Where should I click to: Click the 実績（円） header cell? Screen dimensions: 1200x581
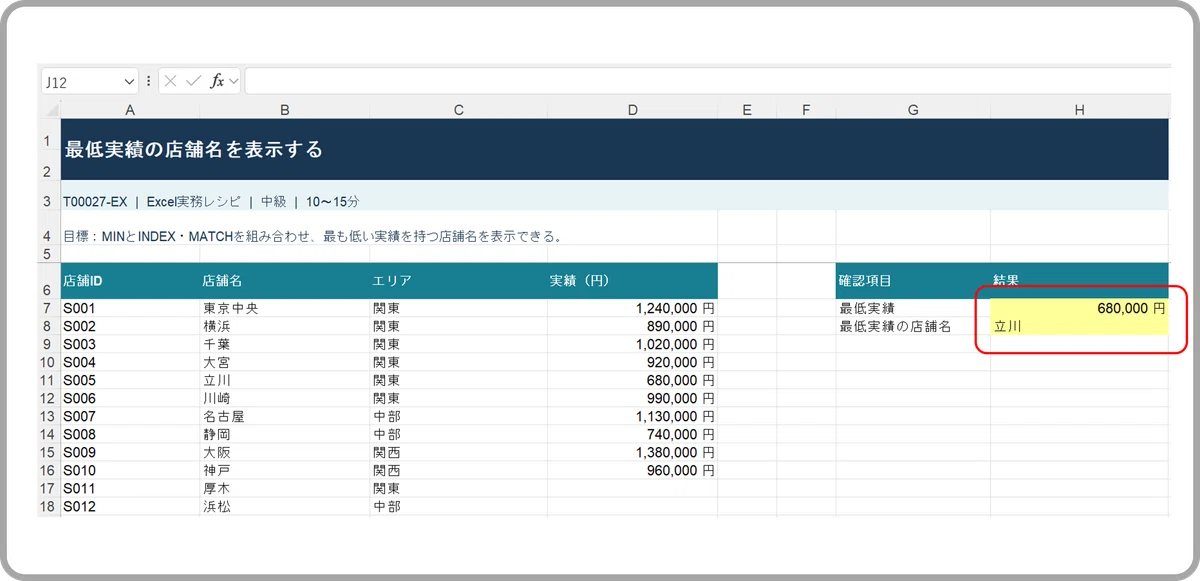pyautogui.click(x=632, y=281)
